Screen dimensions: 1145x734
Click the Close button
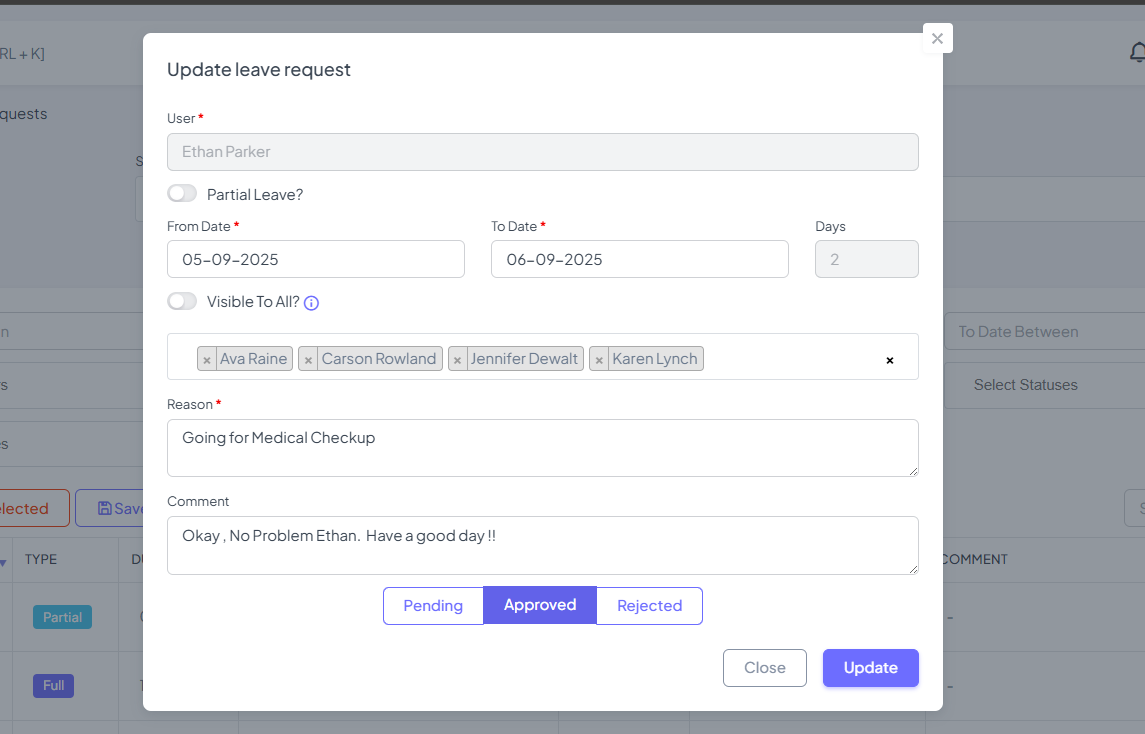pos(764,668)
